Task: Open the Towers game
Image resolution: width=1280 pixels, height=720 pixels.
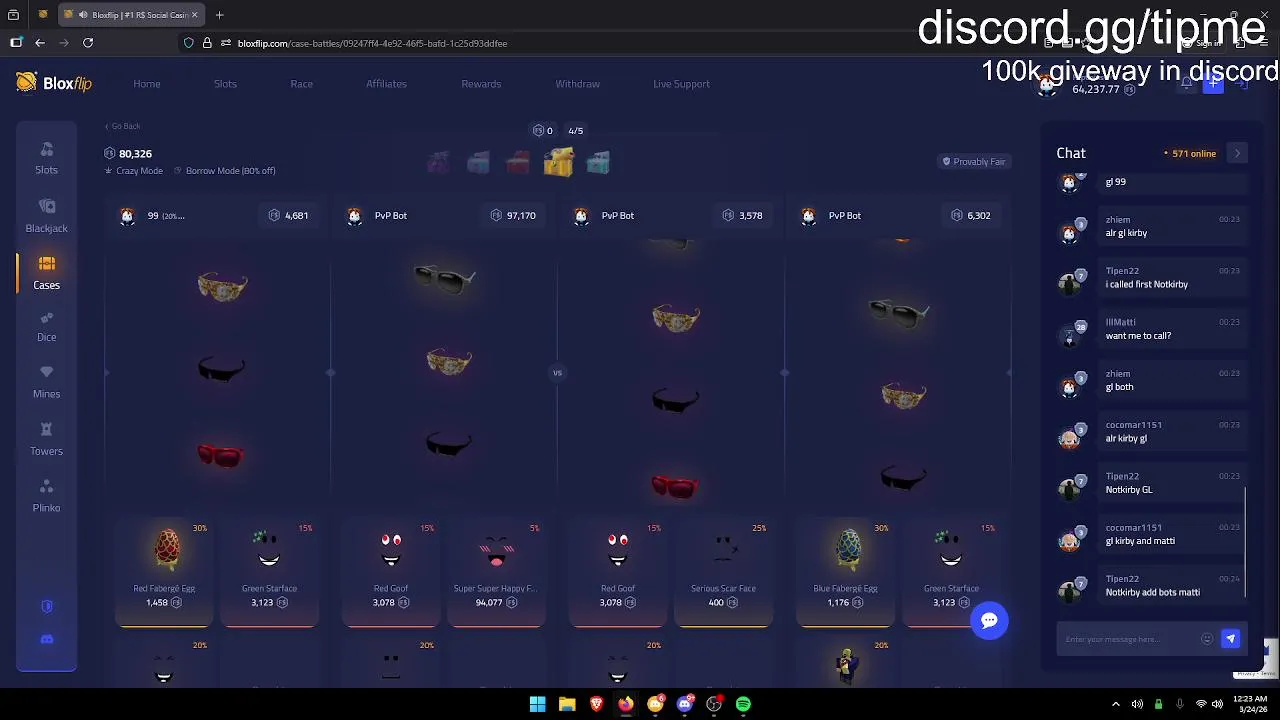Action: 46,439
